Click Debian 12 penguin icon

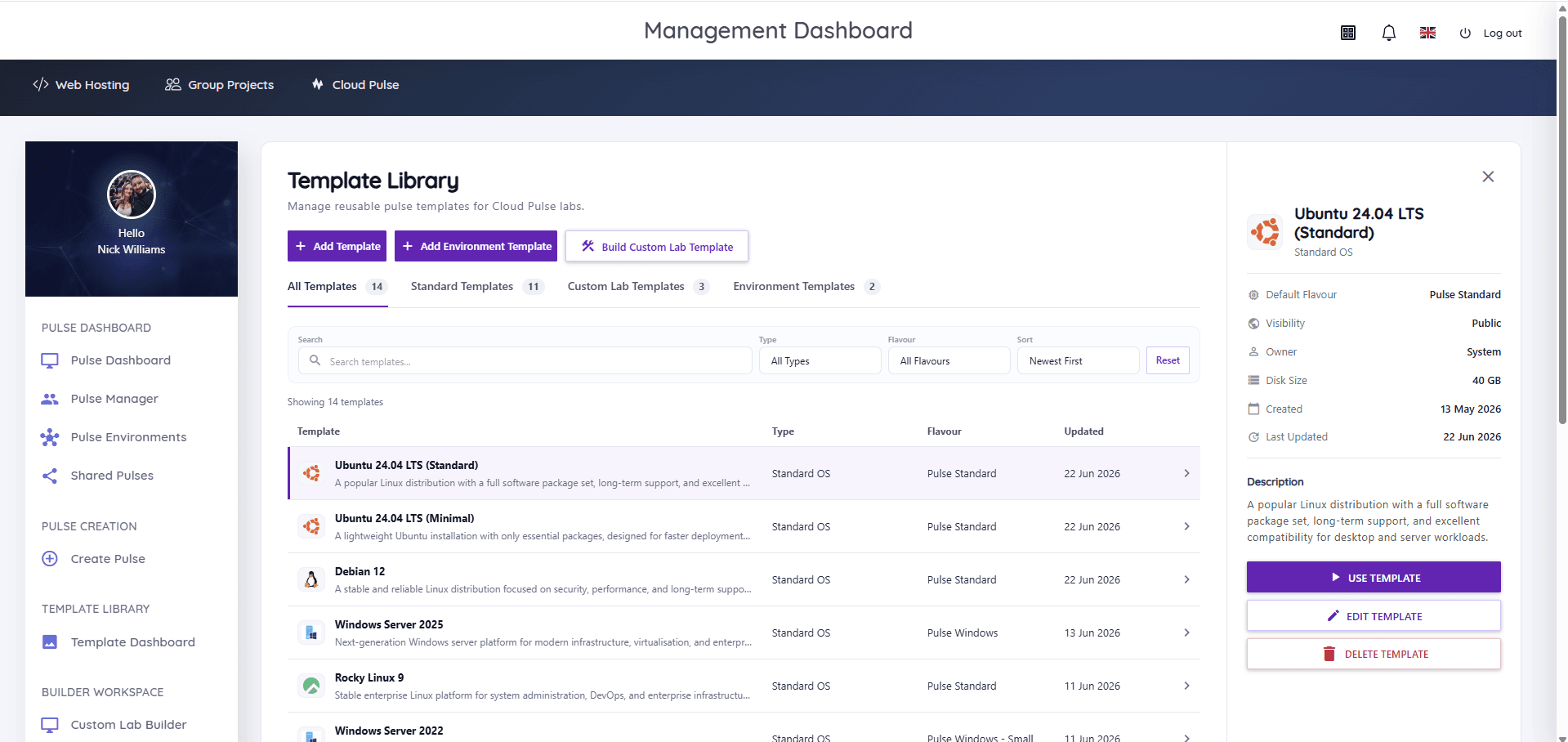[311, 579]
